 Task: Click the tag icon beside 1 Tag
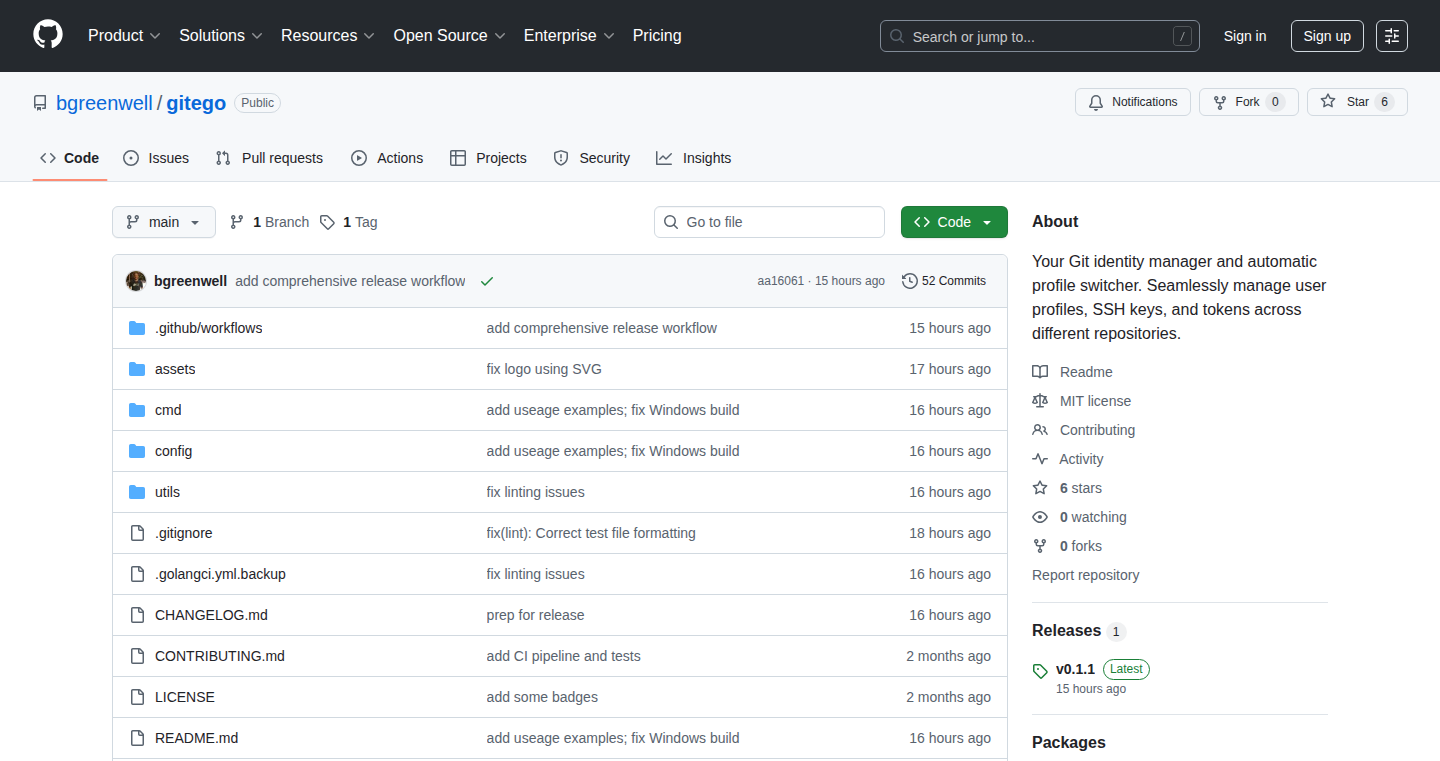[327, 222]
